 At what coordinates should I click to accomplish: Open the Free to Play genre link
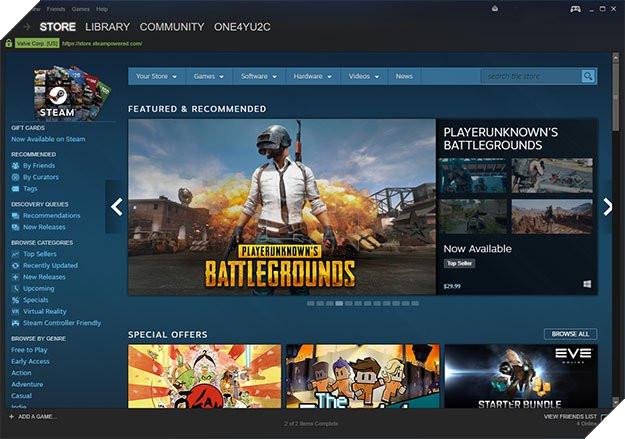click(29, 350)
